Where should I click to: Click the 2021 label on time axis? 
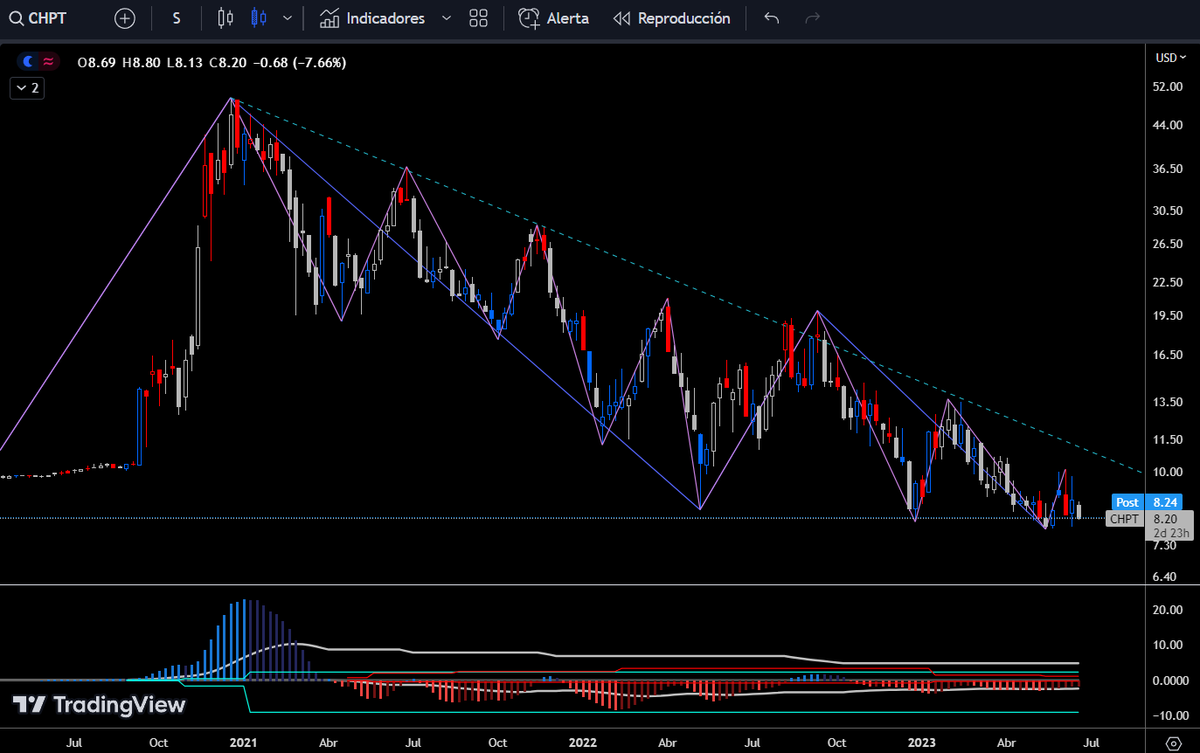coord(245,743)
